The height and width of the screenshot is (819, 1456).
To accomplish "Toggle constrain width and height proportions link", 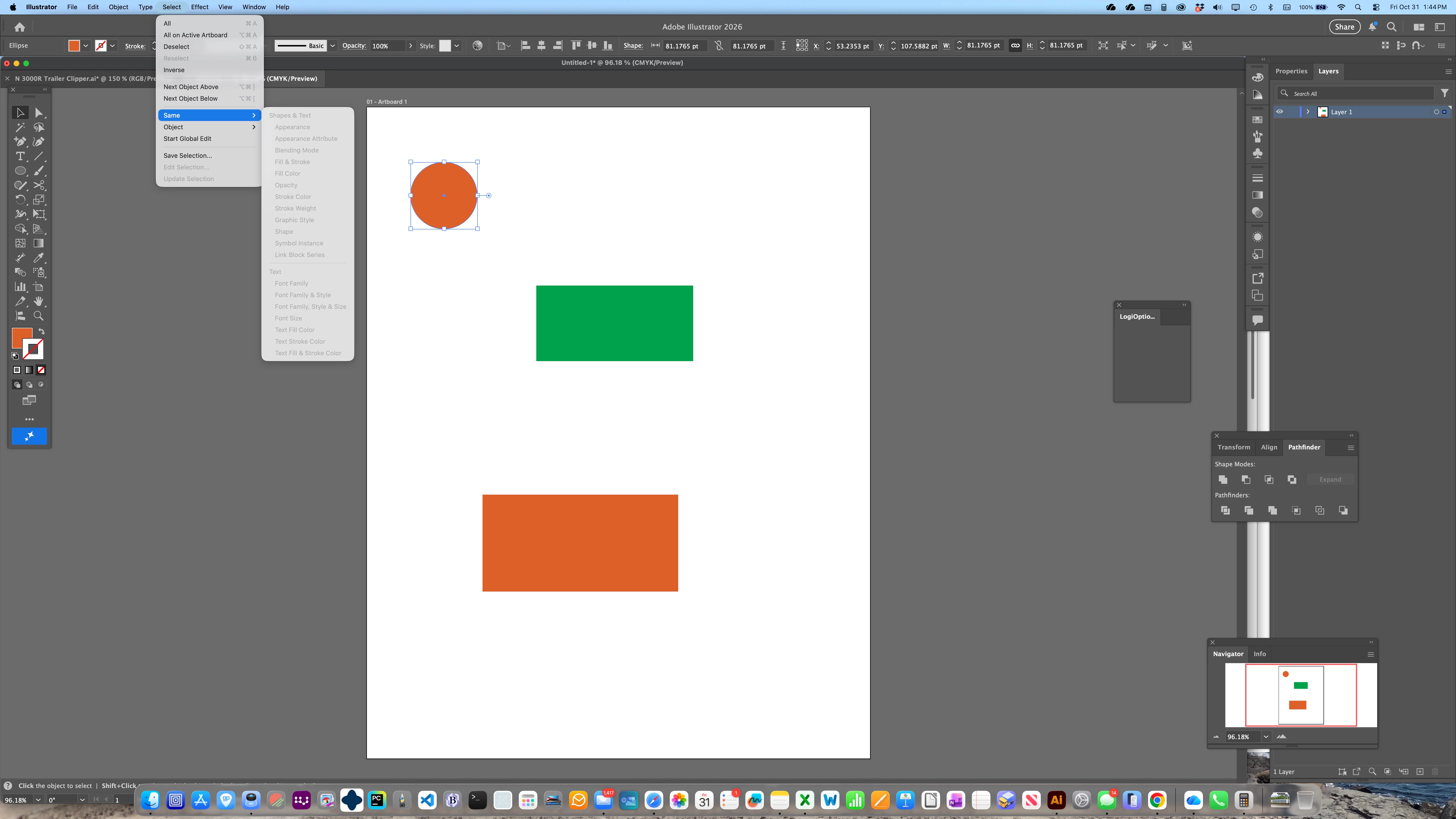I will pos(1015,46).
